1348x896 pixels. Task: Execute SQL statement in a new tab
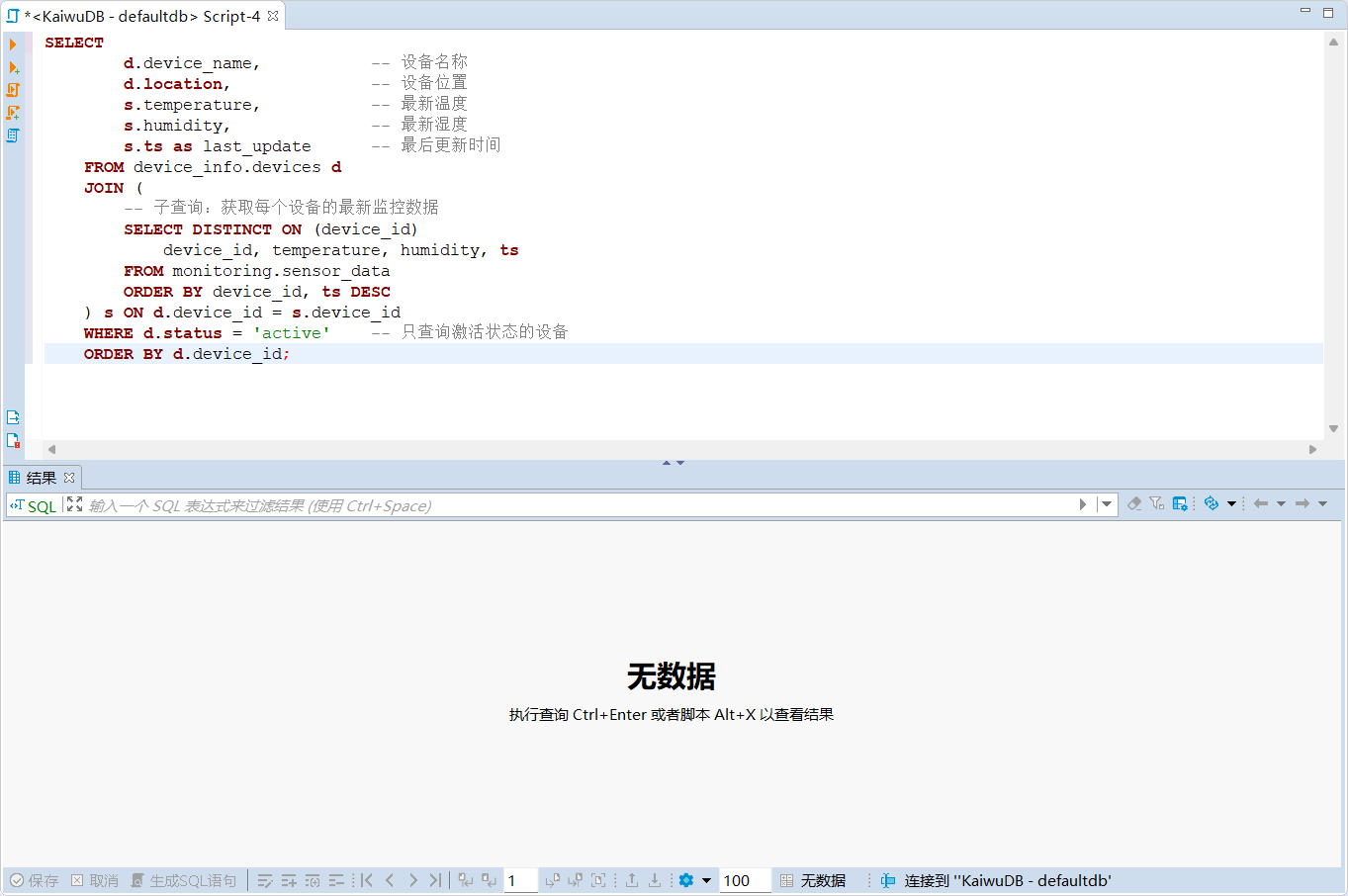tap(13, 67)
